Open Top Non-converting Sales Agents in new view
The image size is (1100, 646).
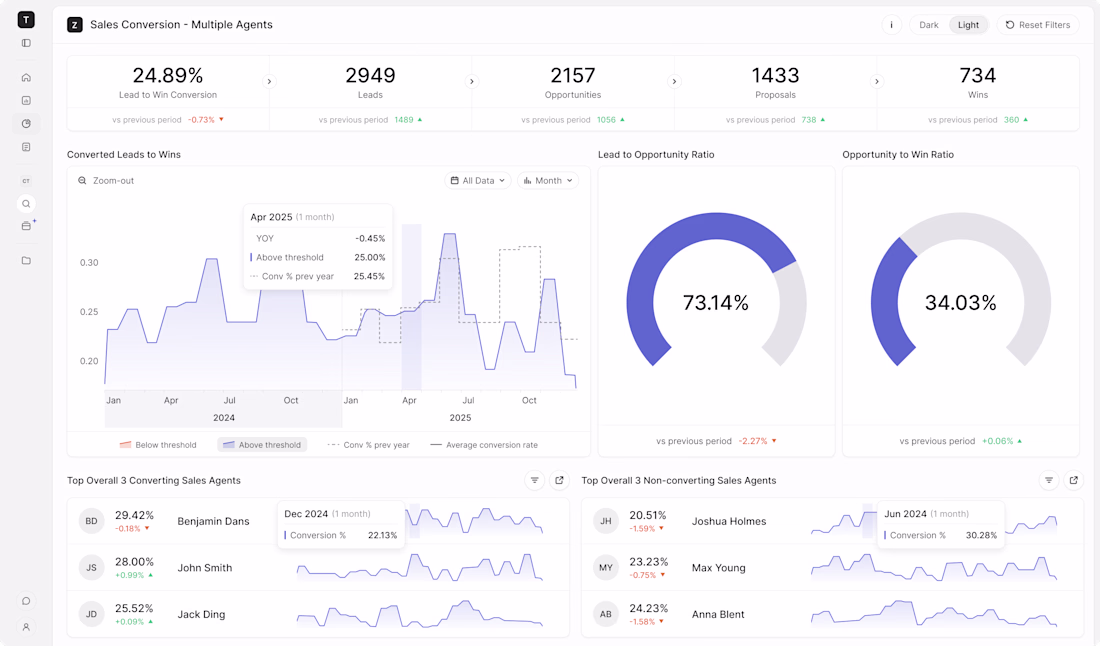(x=1073, y=480)
